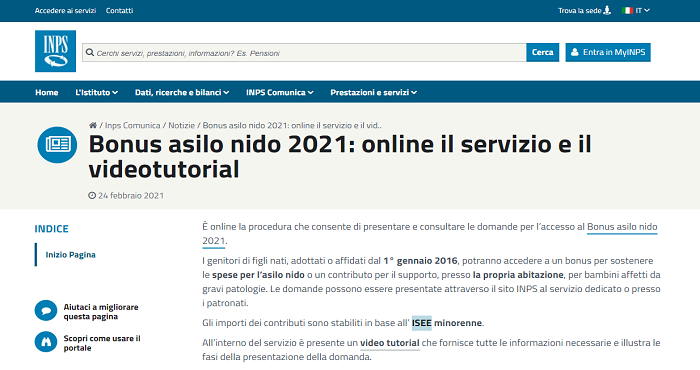Click the Trova la sede location icon
The width and height of the screenshot is (700, 370).
pyautogui.click(x=607, y=10)
